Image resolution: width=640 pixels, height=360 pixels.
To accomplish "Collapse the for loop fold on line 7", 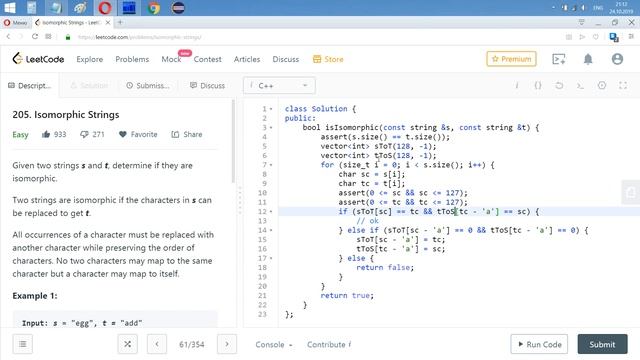I will [x=271, y=165].
